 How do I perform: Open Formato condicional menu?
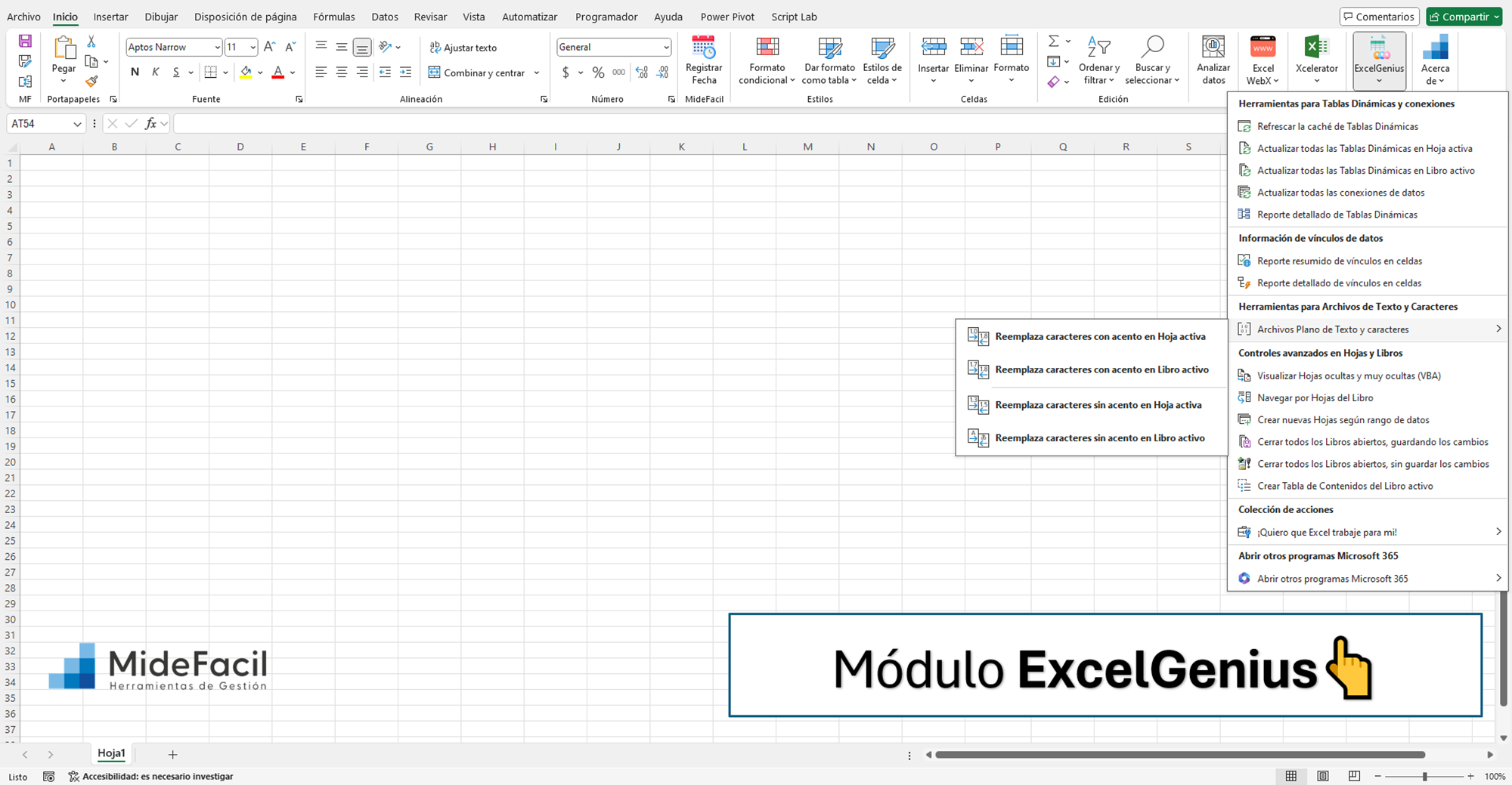pos(767,60)
